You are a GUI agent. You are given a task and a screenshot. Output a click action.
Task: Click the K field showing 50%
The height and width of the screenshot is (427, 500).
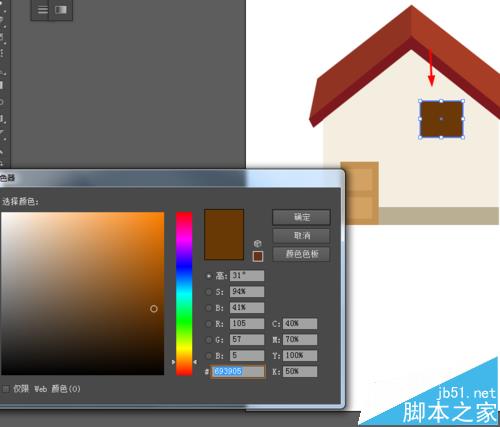click(x=300, y=371)
